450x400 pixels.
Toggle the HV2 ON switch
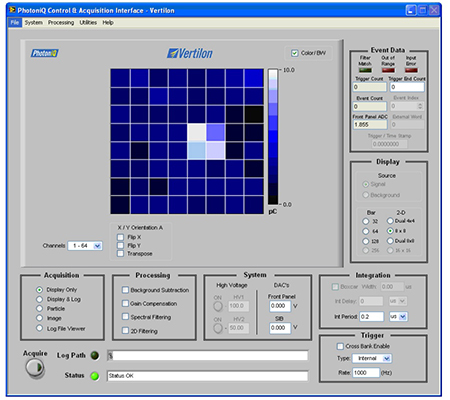218,328
